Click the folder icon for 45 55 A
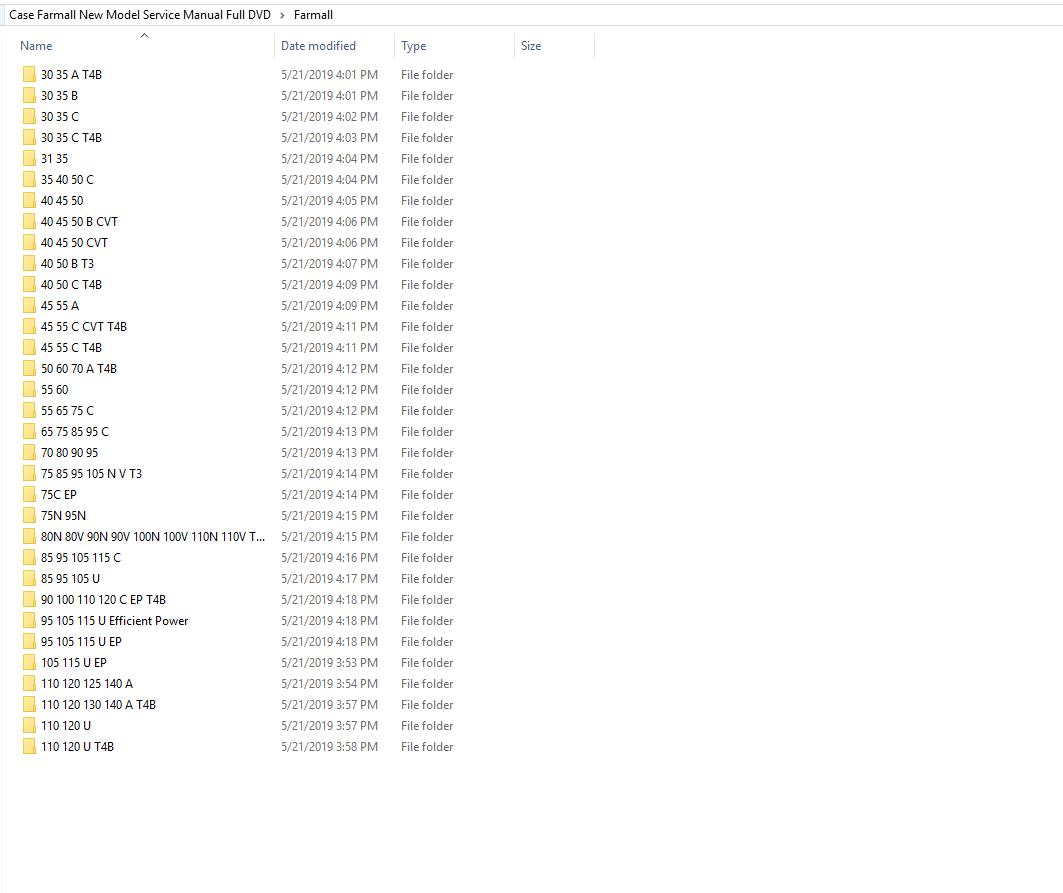This screenshot has height=893, width=1063. click(x=28, y=306)
